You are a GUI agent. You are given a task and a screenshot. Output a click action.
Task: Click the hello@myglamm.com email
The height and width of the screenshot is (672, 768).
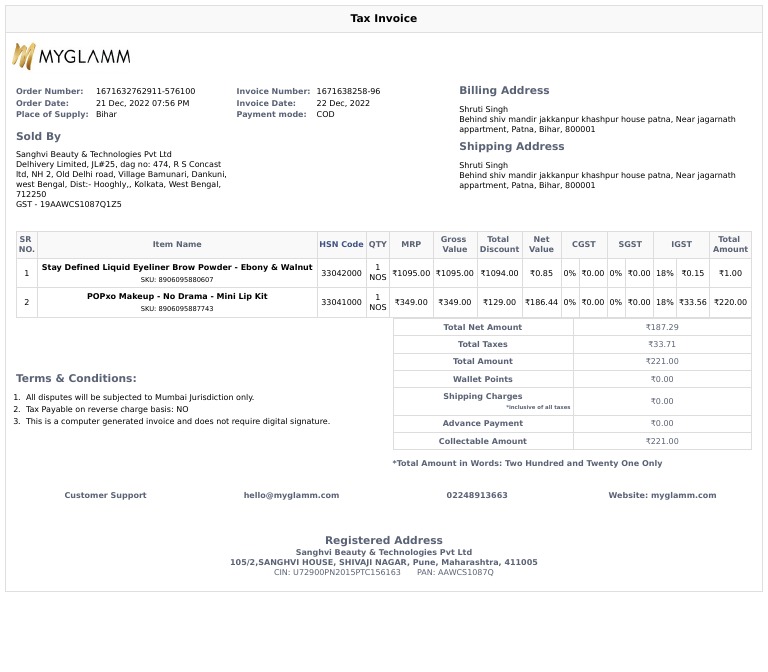pyautogui.click(x=291, y=495)
